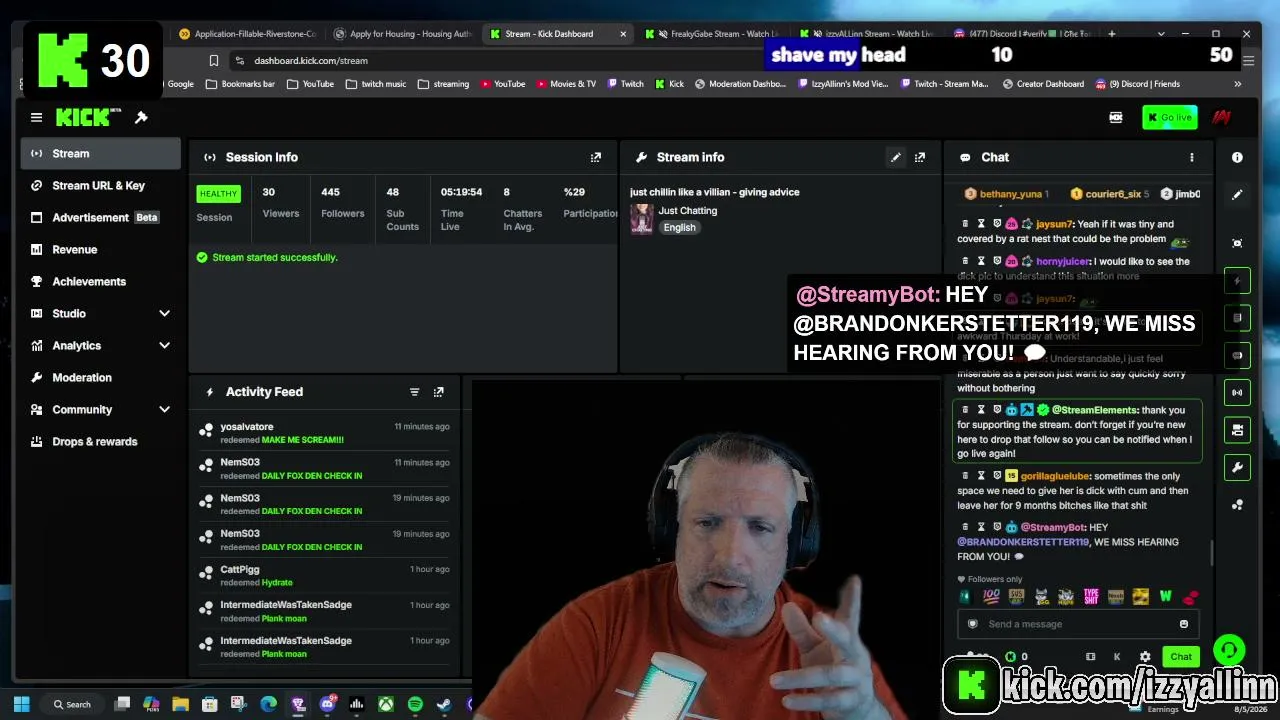Open the Advertisement Beta sidebar item
The width and height of the screenshot is (1280, 720).
[100, 217]
